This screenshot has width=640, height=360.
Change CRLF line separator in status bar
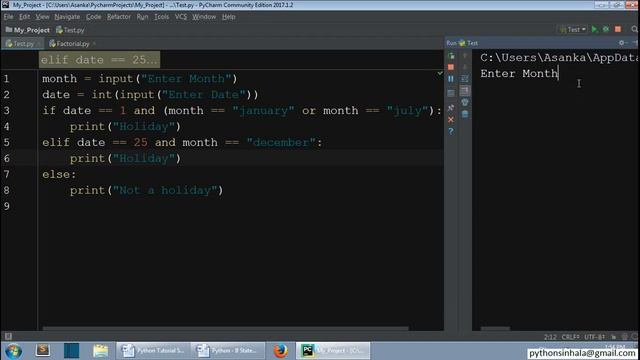point(571,337)
